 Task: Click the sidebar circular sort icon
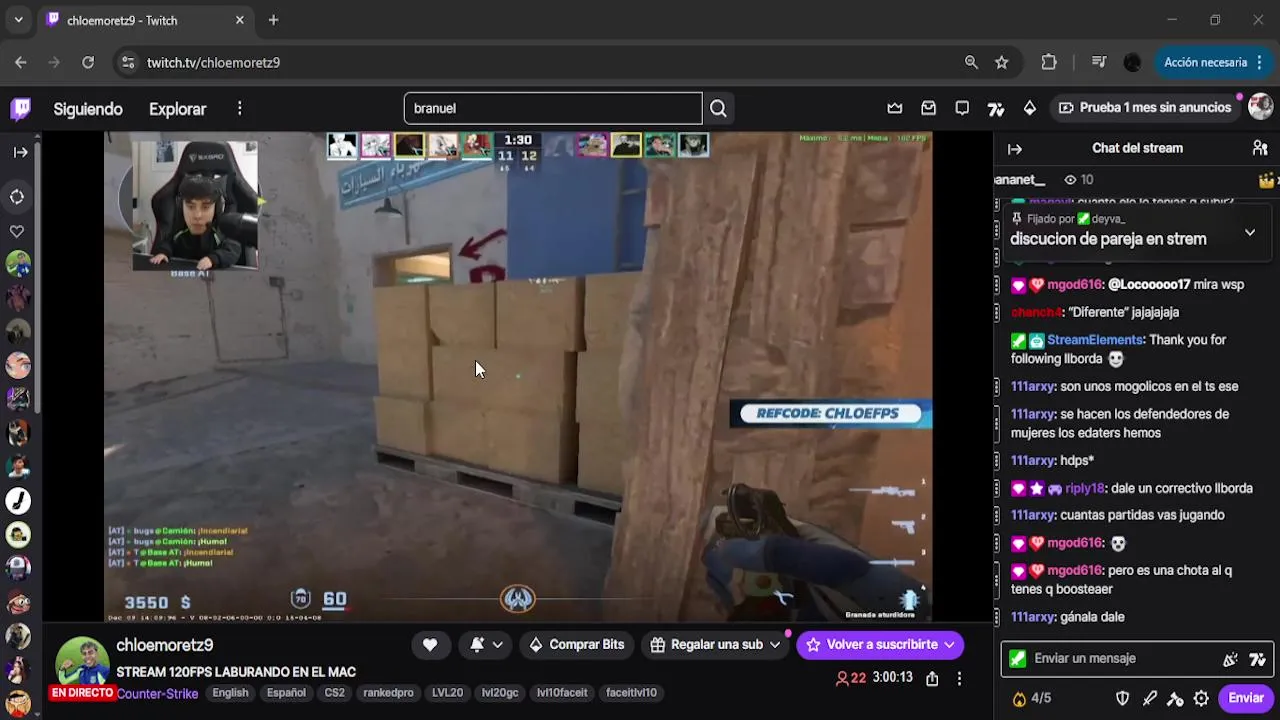[x=18, y=197]
